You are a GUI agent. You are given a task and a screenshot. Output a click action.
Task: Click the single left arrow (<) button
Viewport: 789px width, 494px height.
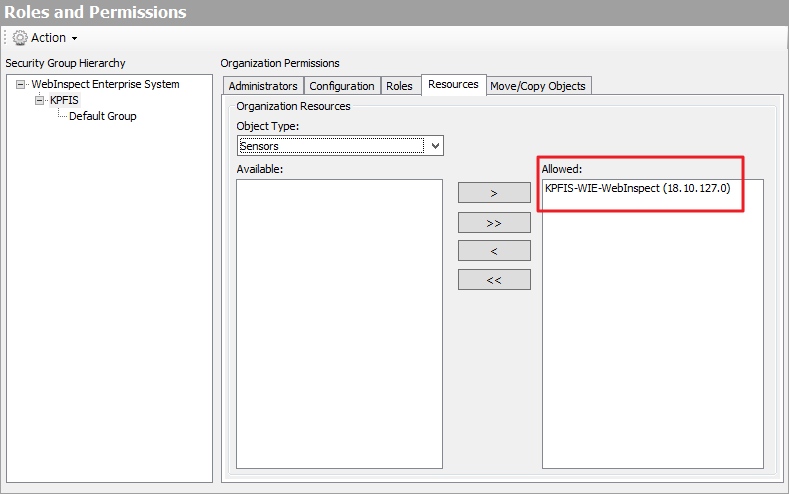click(x=494, y=251)
